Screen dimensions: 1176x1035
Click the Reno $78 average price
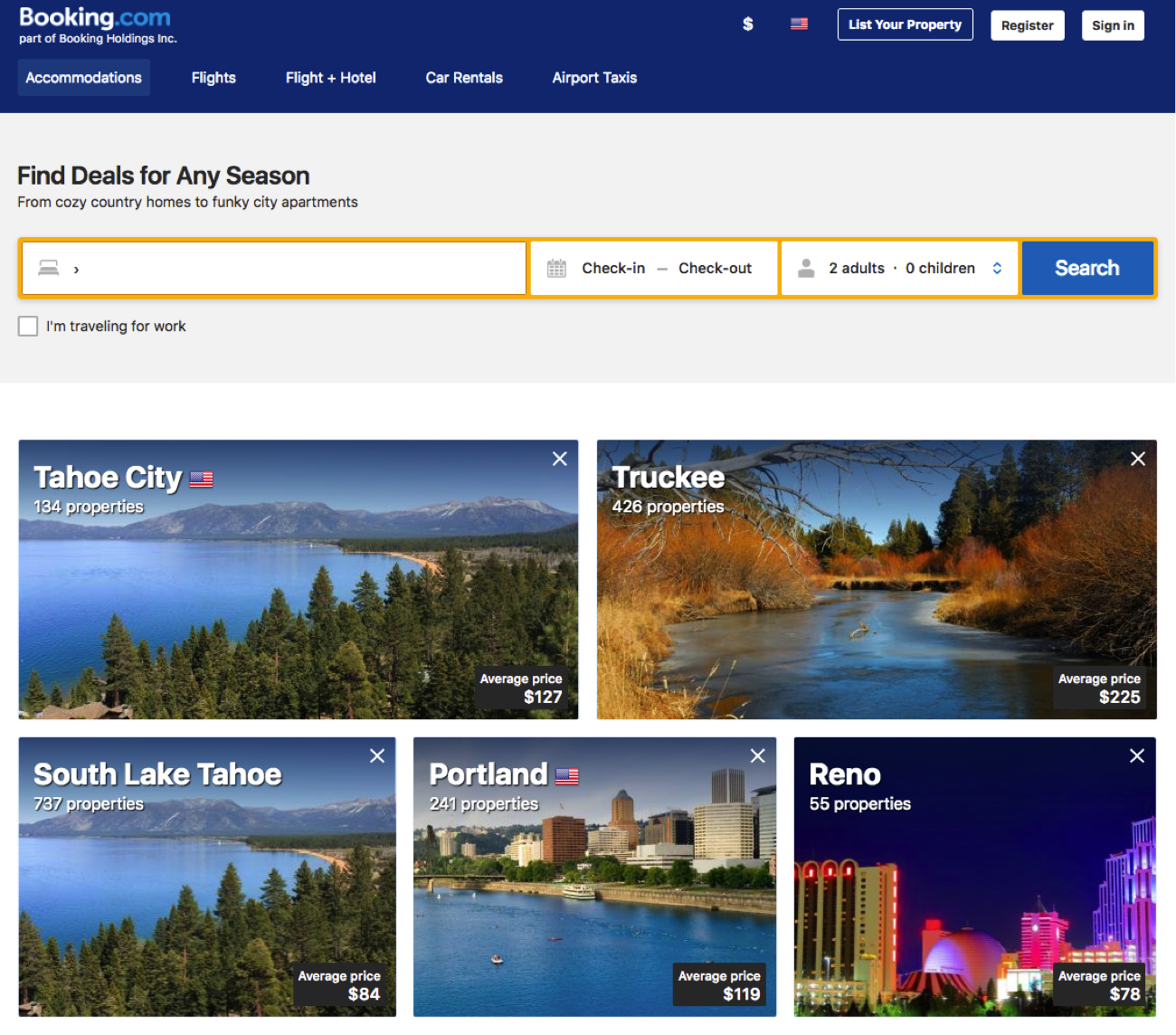(x=1099, y=985)
